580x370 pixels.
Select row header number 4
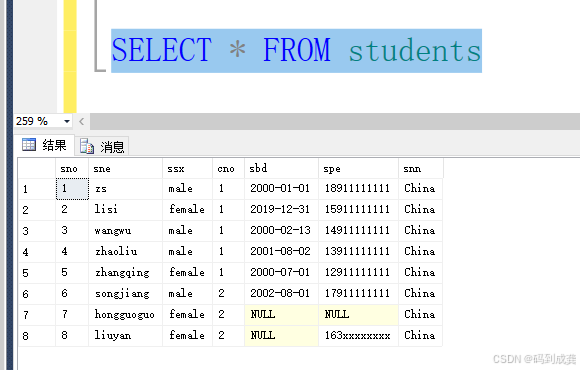point(37,252)
